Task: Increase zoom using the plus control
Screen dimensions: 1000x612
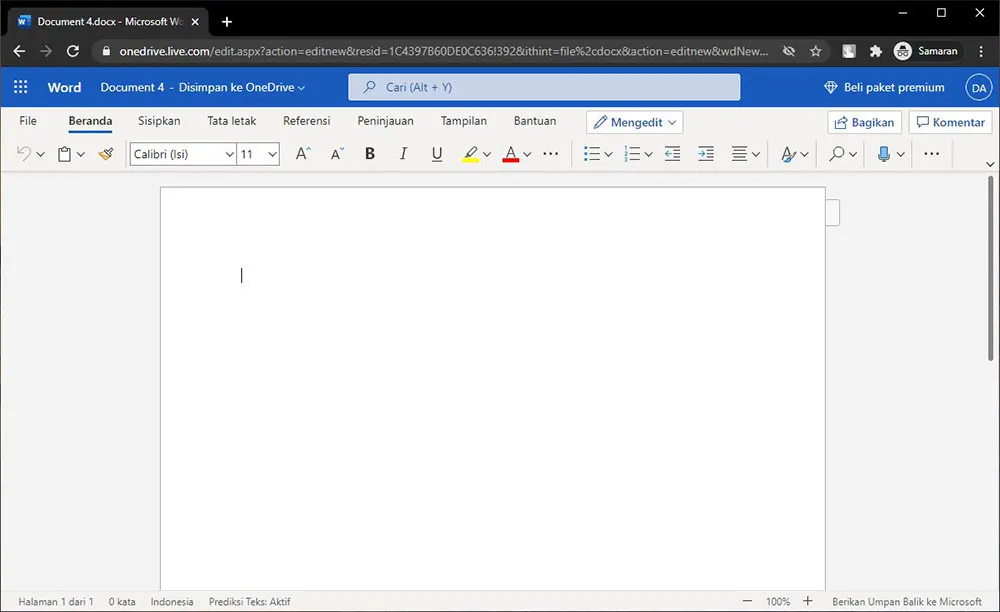Action: (x=808, y=601)
